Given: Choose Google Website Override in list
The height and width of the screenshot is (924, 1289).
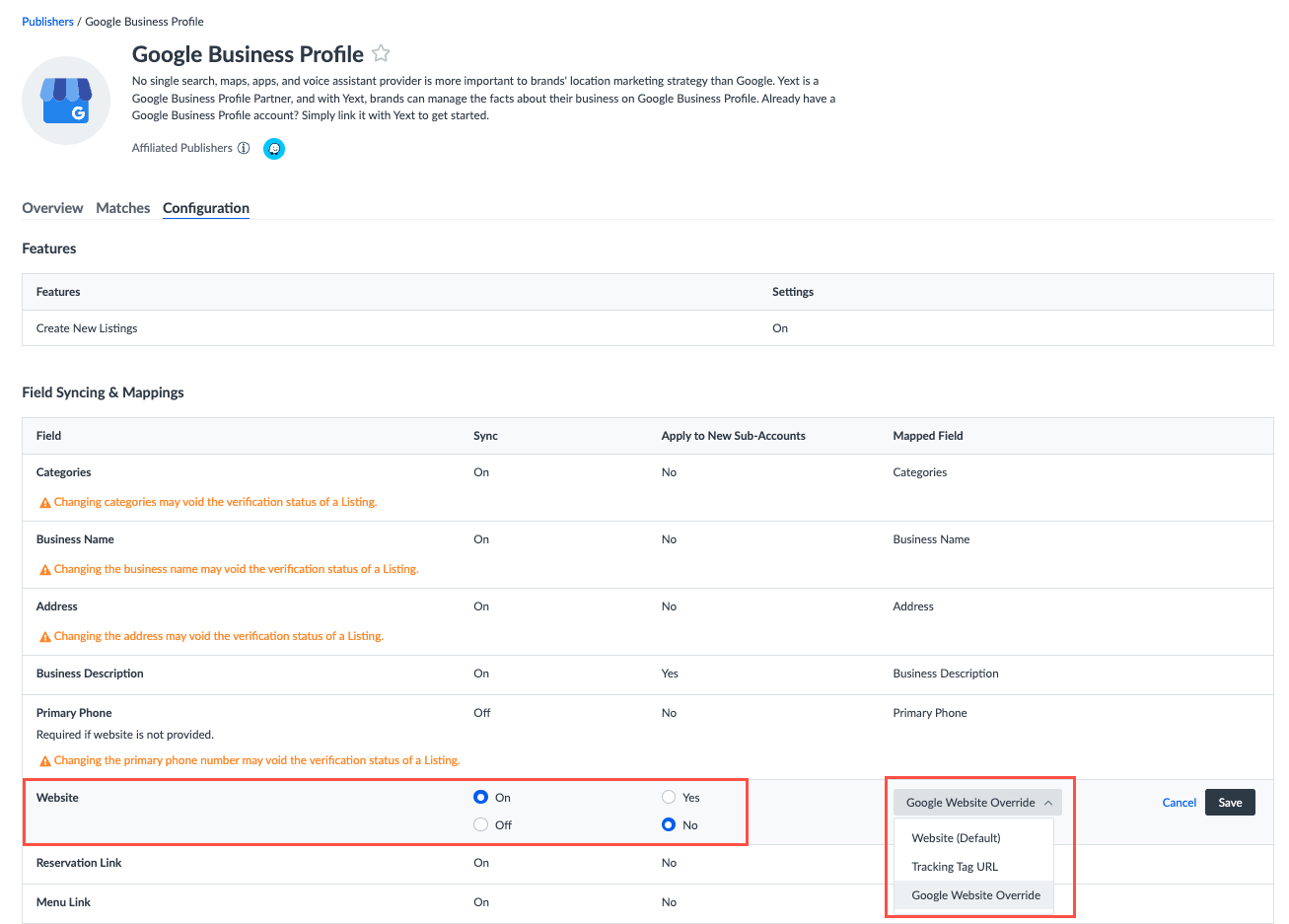Looking at the screenshot, I should [973, 895].
